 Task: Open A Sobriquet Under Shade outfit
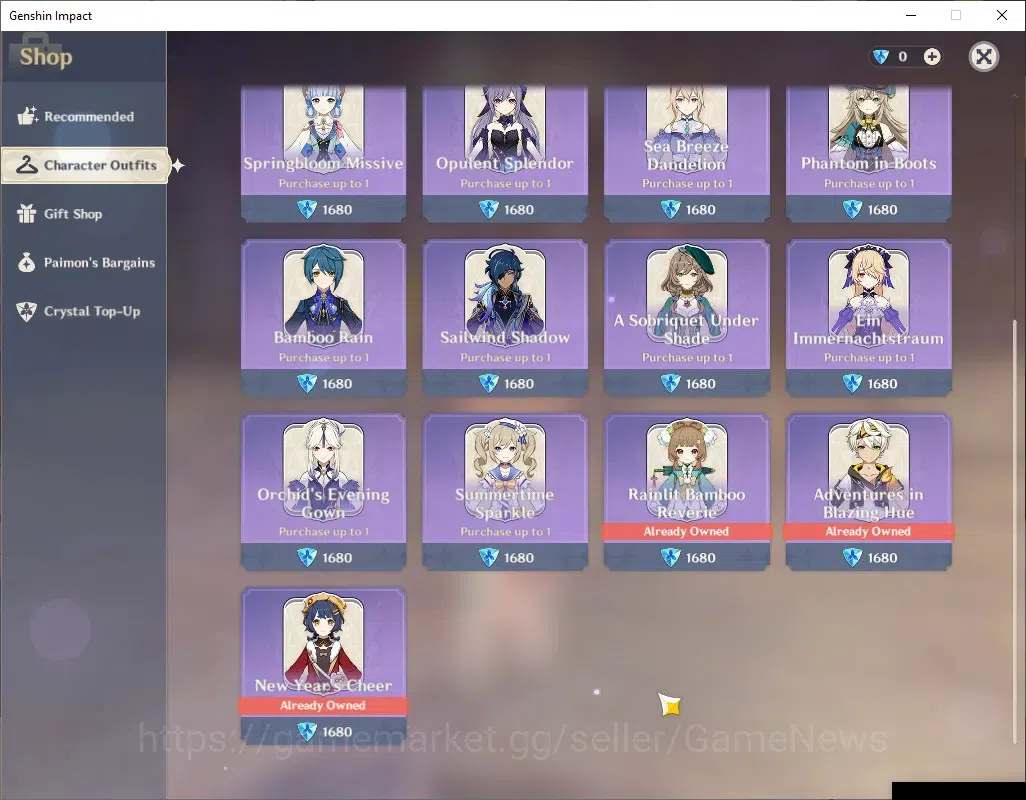click(x=686, y=317)
